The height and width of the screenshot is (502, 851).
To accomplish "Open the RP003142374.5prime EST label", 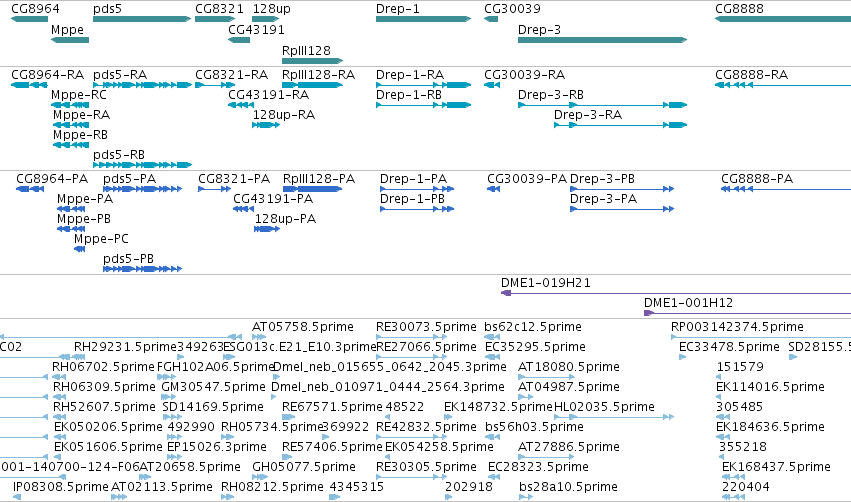I will (738, 327).
